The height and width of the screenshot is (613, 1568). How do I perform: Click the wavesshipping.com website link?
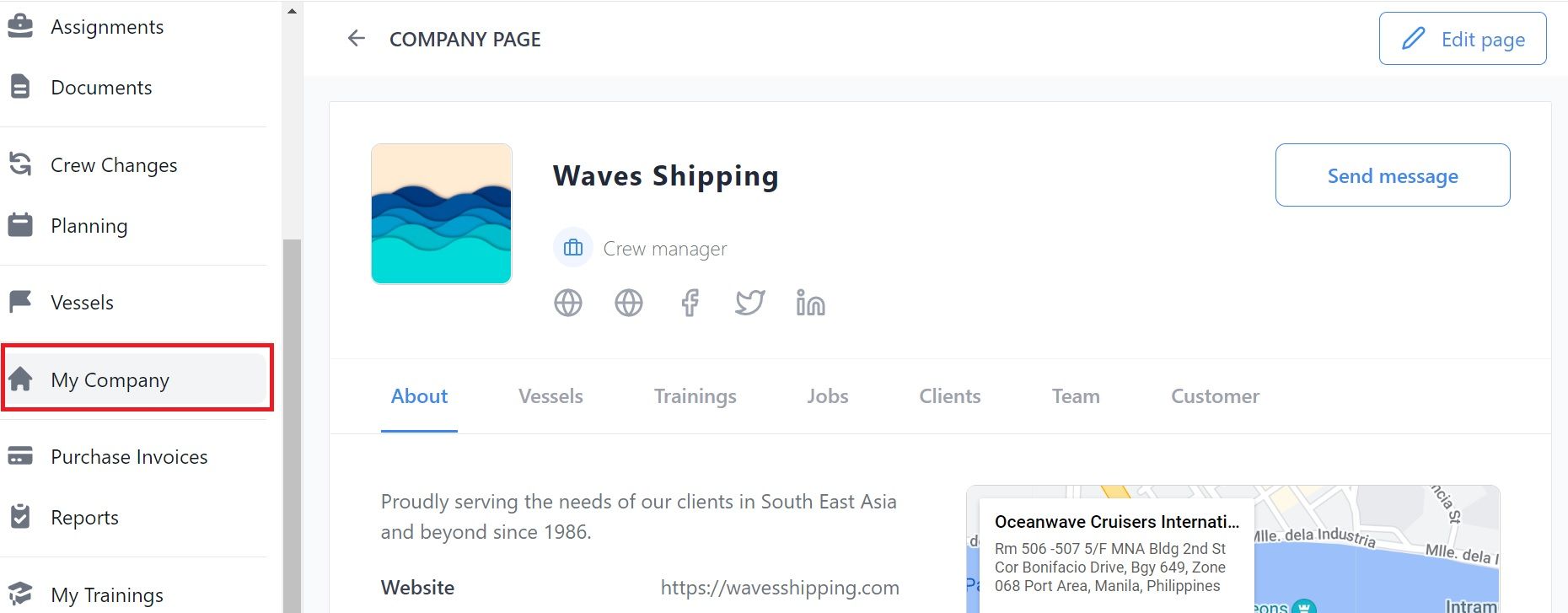point(780,588)
